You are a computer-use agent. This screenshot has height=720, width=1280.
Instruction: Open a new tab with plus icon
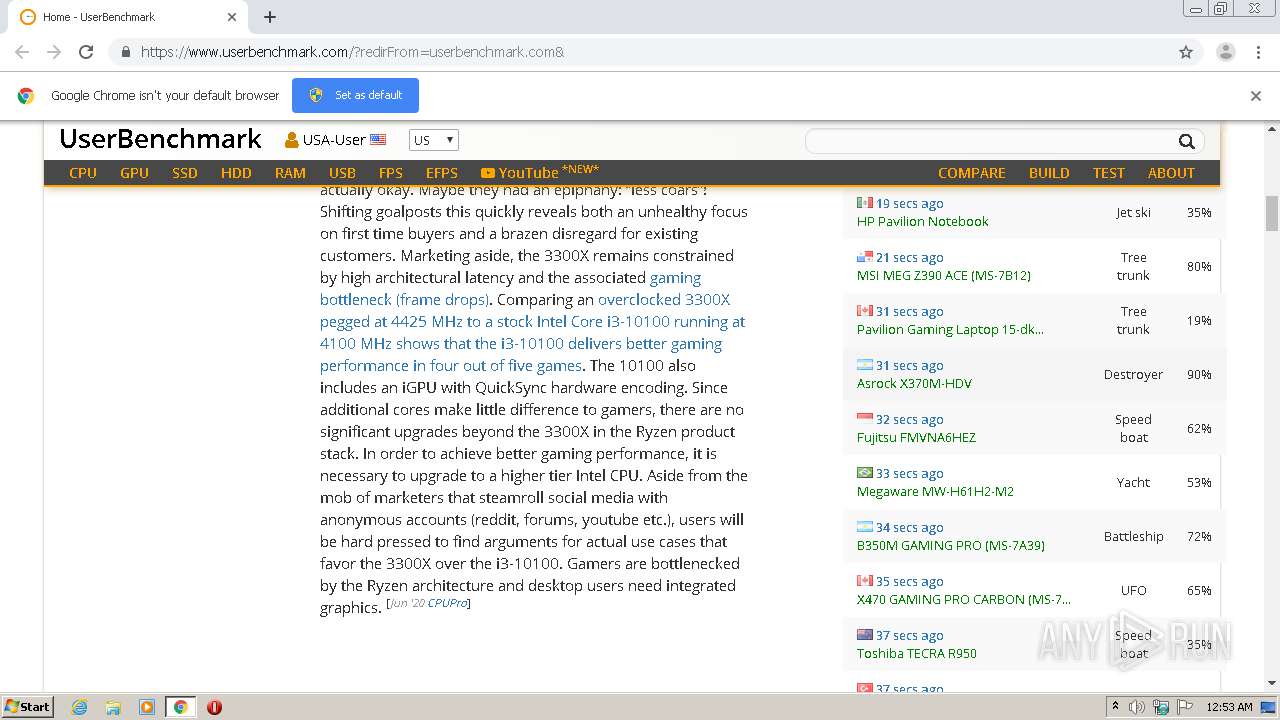point(270,17)
